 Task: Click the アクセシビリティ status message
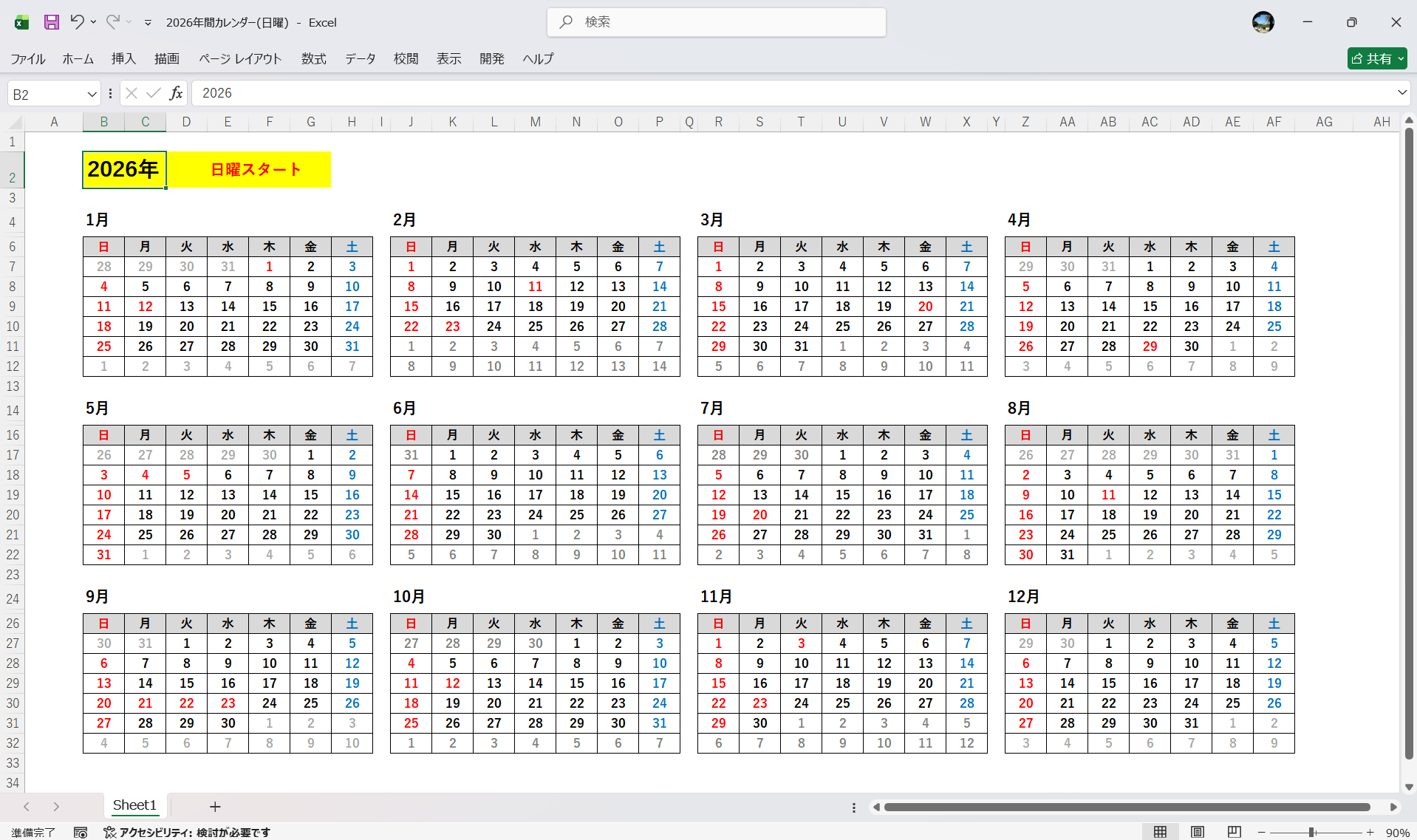187,833
